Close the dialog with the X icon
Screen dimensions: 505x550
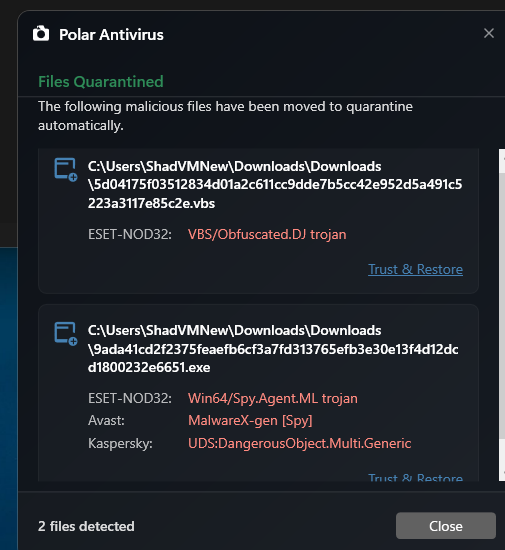489,34
